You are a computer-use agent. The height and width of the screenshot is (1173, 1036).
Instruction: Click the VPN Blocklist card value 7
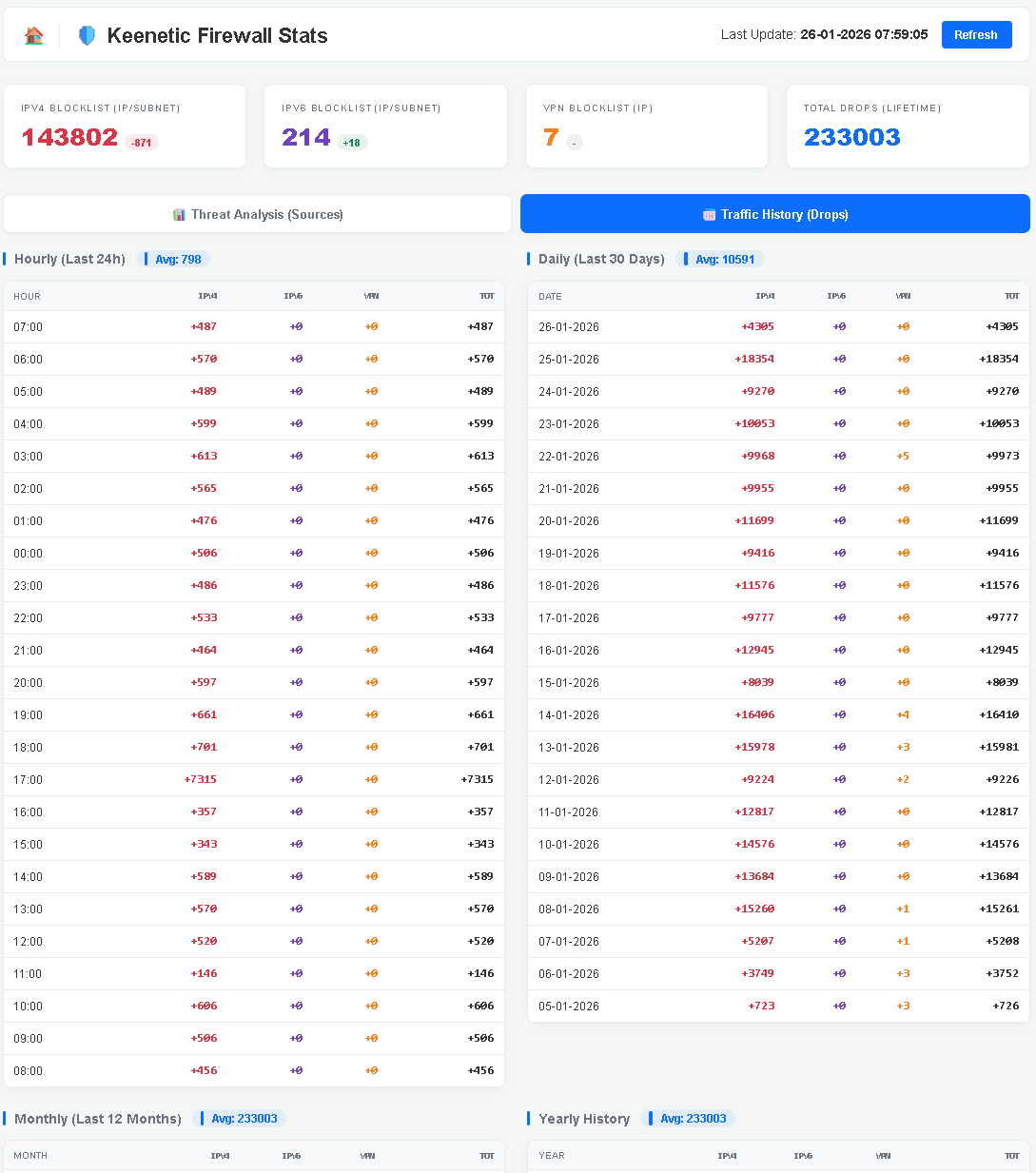[551, 138]
